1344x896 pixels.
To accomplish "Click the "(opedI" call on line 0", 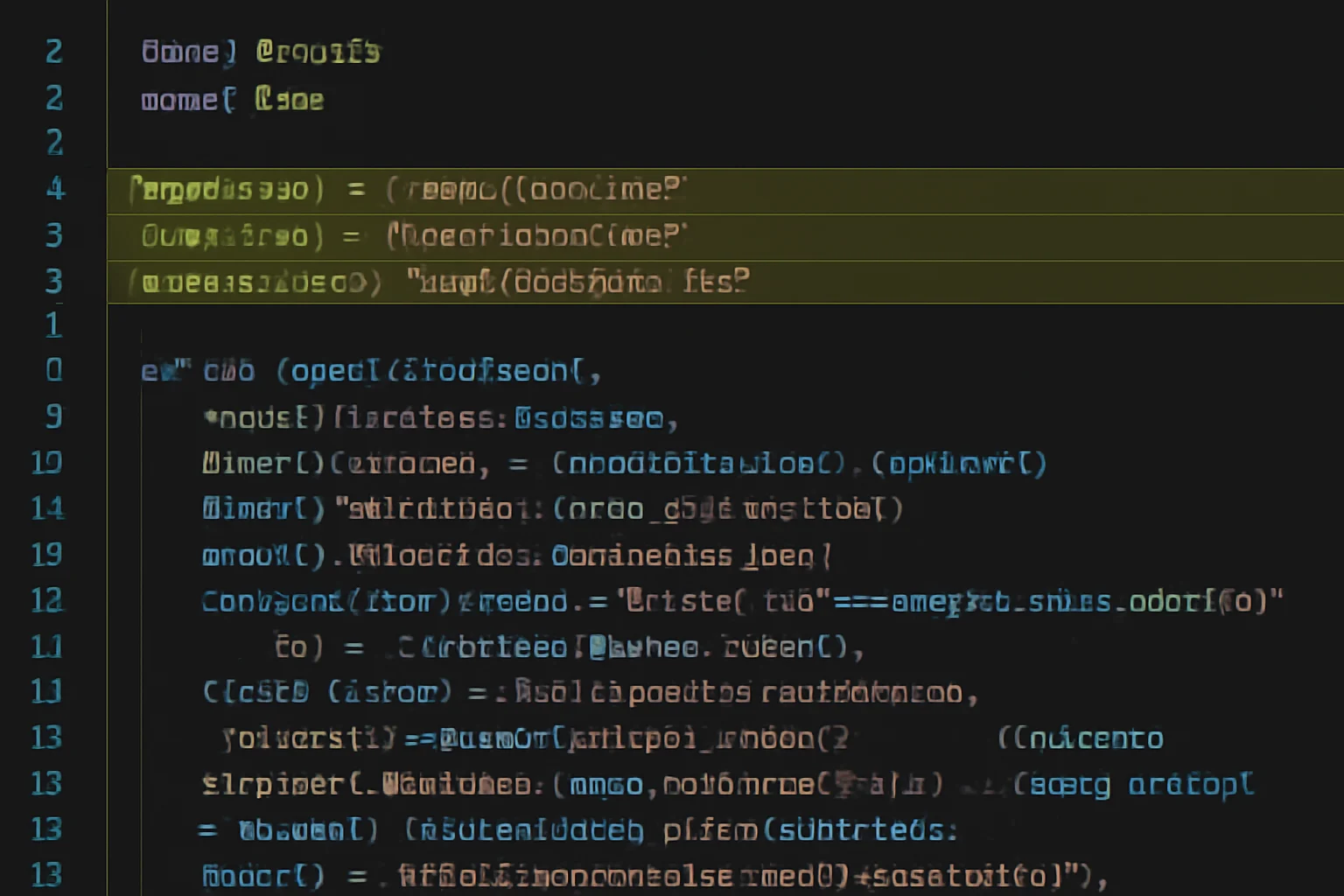I will pyautogui.click(x=329, y=372).
